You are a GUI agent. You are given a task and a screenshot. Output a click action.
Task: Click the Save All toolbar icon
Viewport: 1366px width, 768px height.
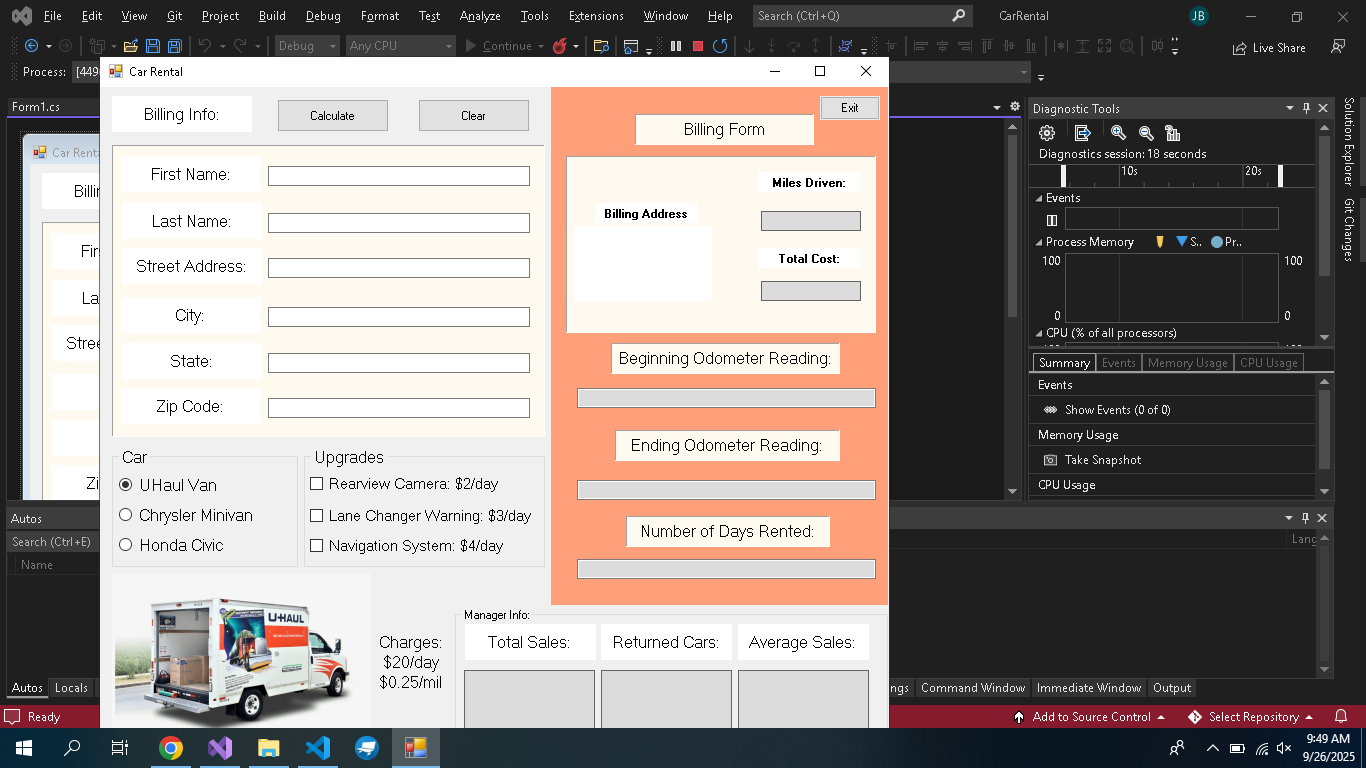pyautogui.click(x=174, y=46)
